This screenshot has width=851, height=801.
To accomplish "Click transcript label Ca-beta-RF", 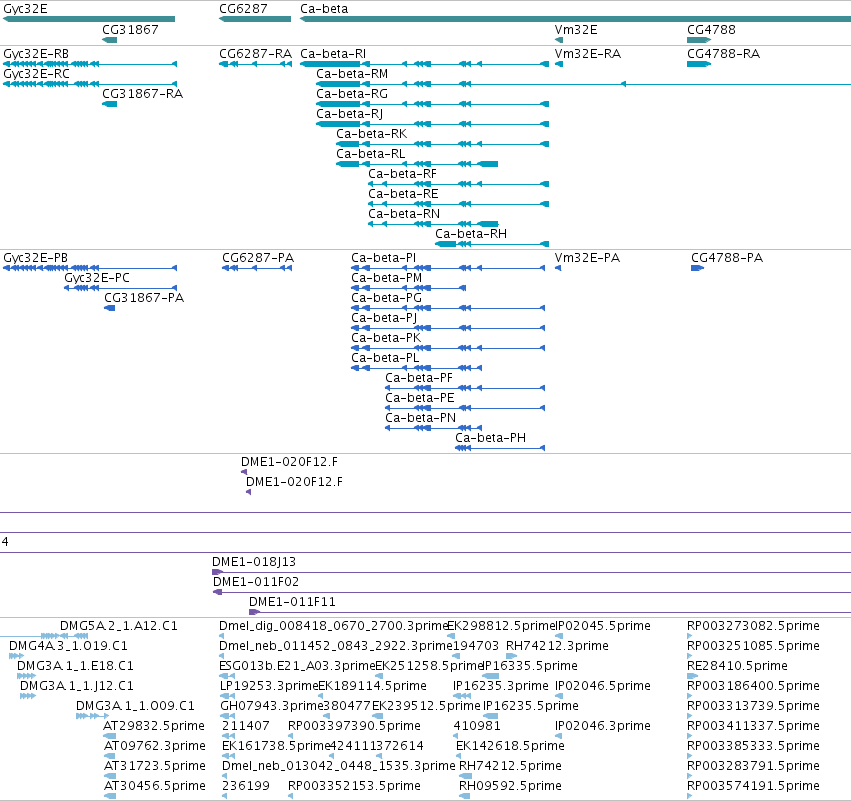I will (402, 174).
